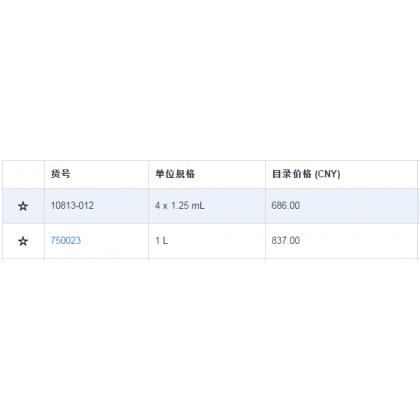Select the white row beside 837.00
This screenshot has width=420, height=420.
pos(210,241)
